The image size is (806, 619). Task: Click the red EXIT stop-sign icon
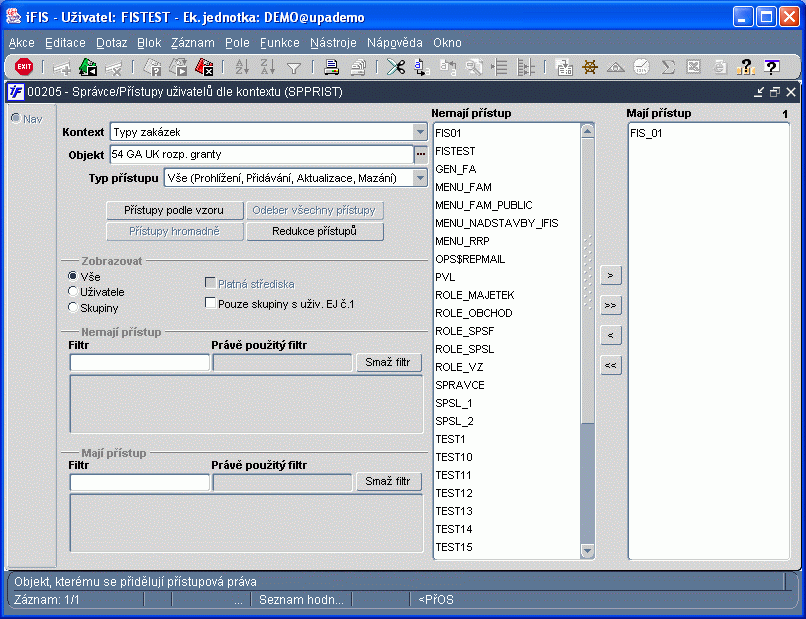(24, 67)
